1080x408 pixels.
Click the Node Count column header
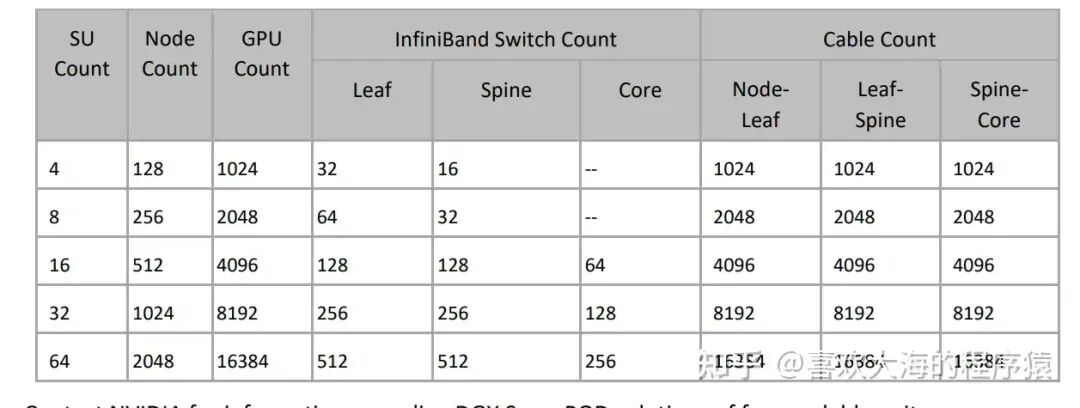pos(169,54)
